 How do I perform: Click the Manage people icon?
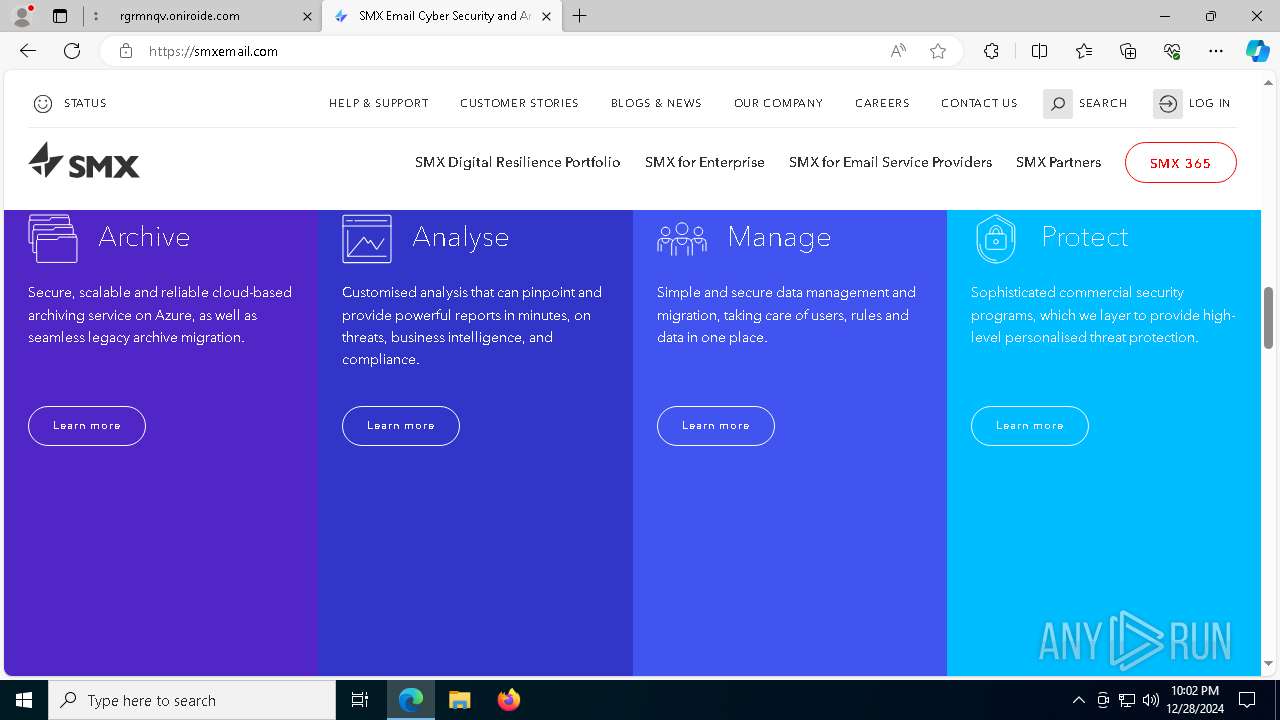[x=682, y=238]
